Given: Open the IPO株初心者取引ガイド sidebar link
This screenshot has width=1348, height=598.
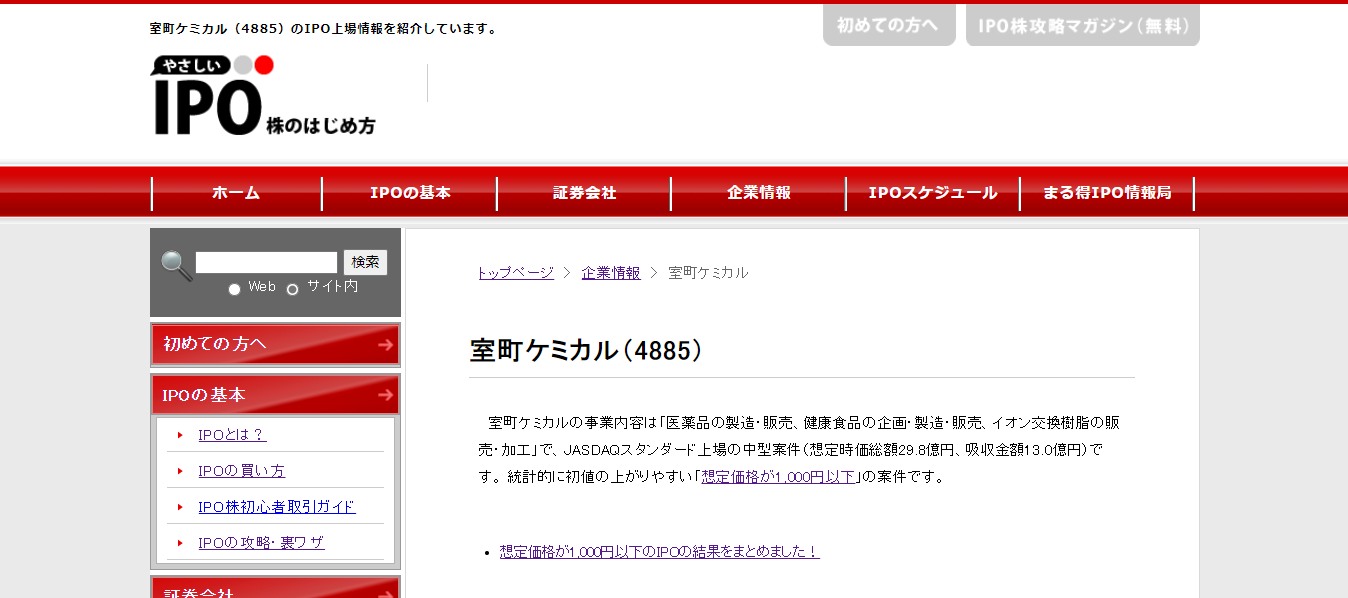Looking at the screenshot, I should click(x=277, y=507).
